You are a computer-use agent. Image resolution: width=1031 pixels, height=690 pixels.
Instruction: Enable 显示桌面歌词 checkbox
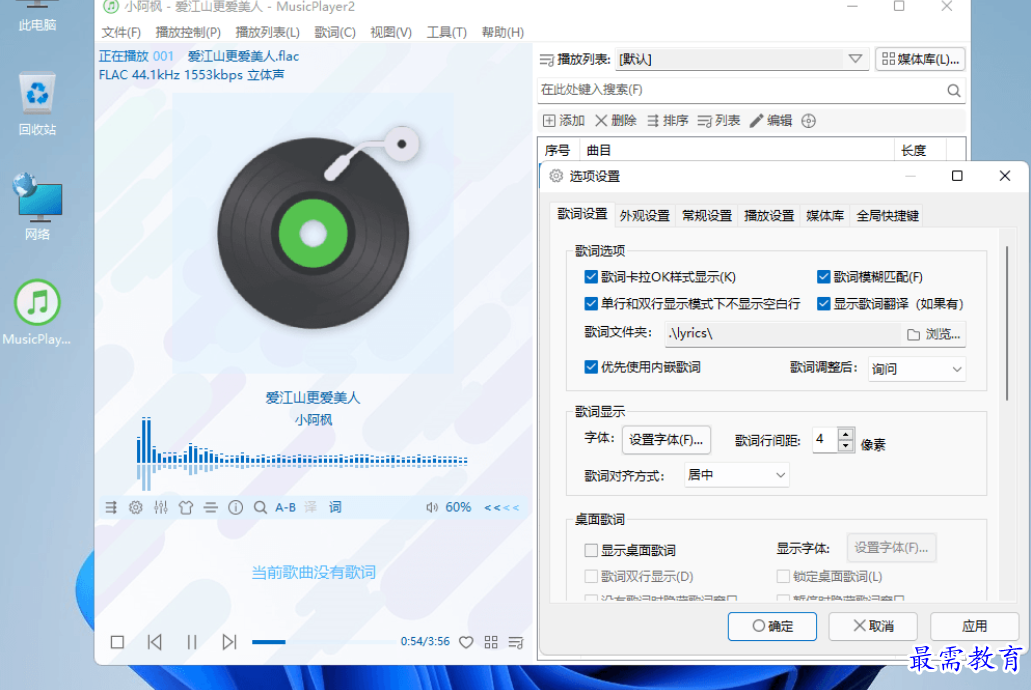click(x=591, y=550)
